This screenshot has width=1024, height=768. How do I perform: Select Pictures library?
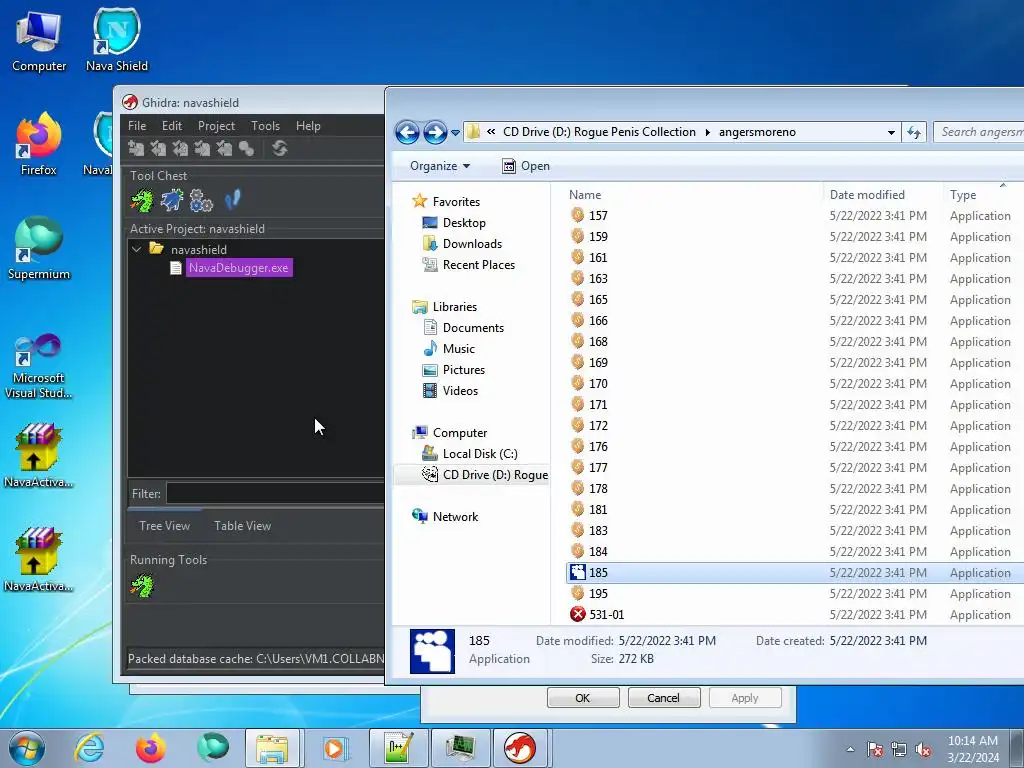464,370
